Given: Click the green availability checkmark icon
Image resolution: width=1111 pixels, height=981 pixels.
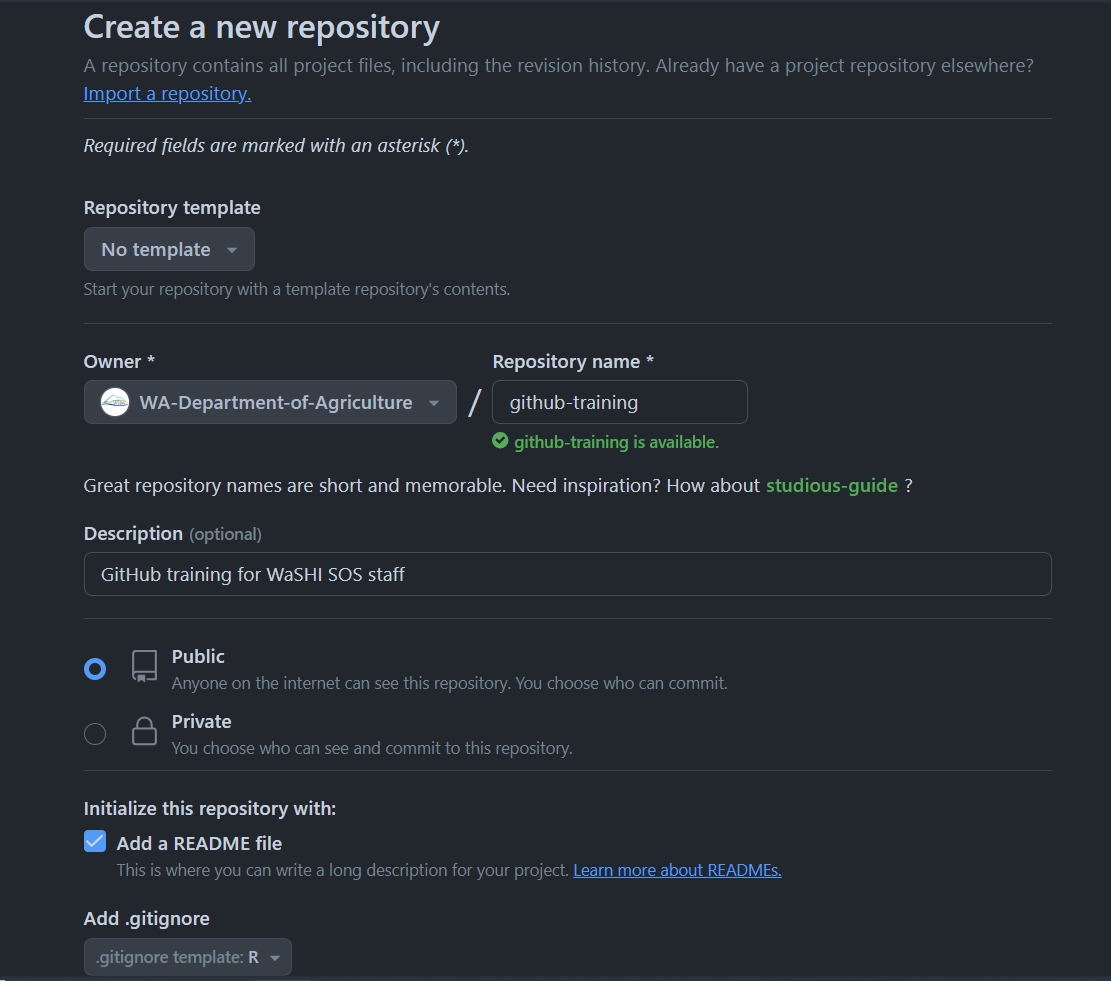Looking at the screenshot, I should [x=500, y=441].
